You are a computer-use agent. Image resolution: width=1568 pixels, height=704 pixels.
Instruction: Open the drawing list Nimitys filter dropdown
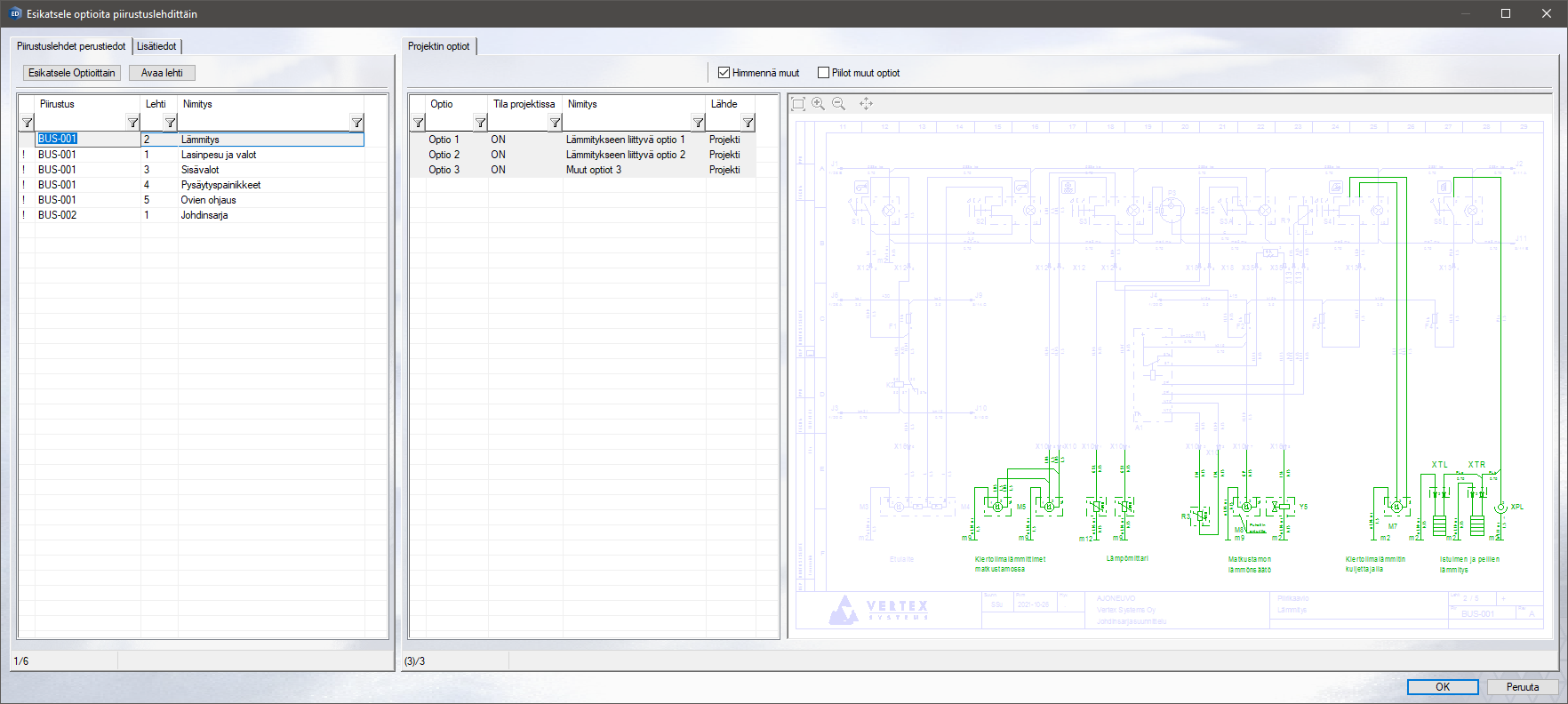[356, 123]
